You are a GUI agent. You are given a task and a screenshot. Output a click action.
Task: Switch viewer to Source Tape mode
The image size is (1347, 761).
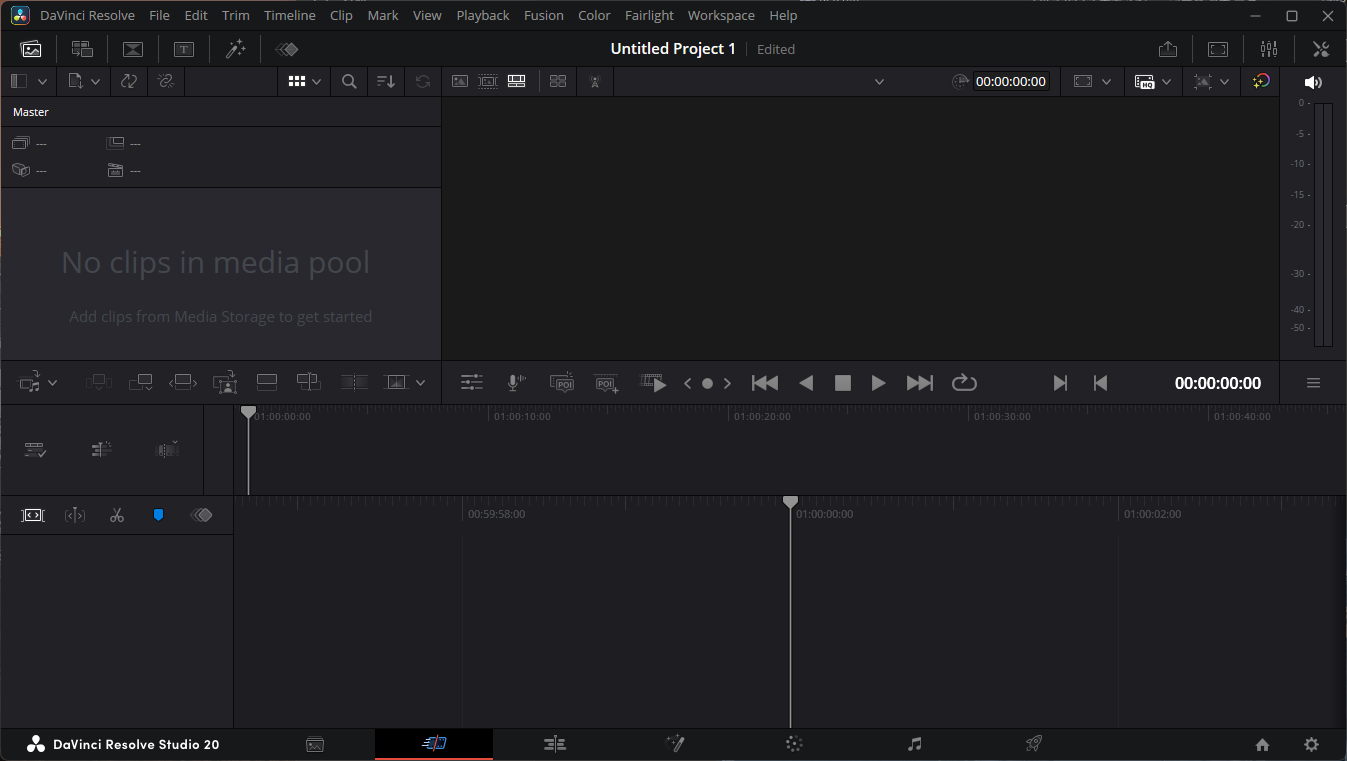[488, 82]
